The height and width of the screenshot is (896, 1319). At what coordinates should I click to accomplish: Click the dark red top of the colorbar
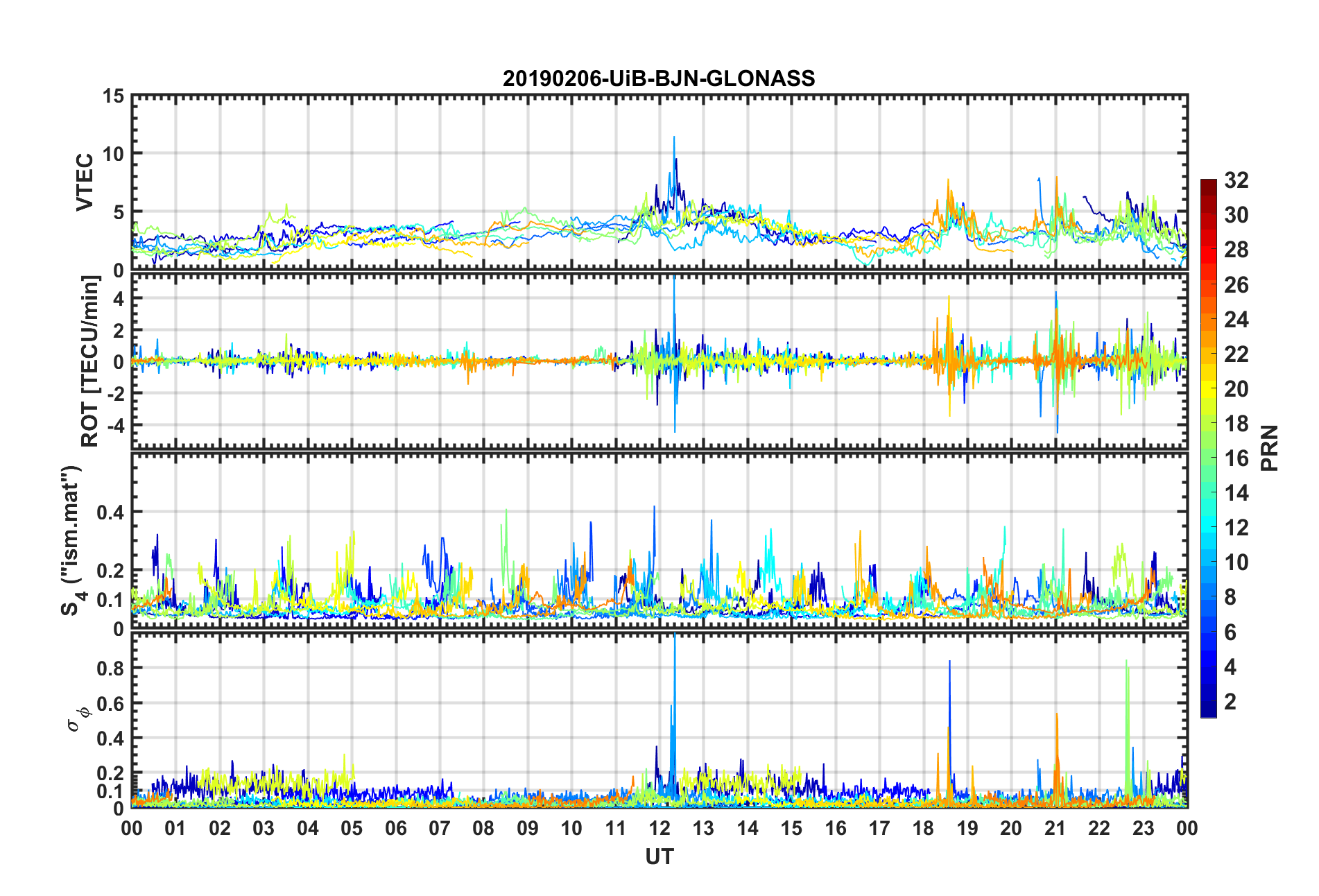coord(1208,184)
